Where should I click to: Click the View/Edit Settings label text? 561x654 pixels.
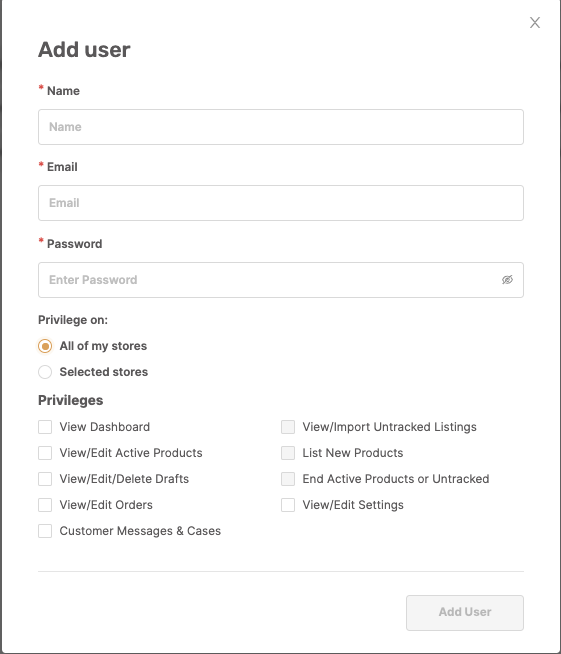(x=353, y=505)
